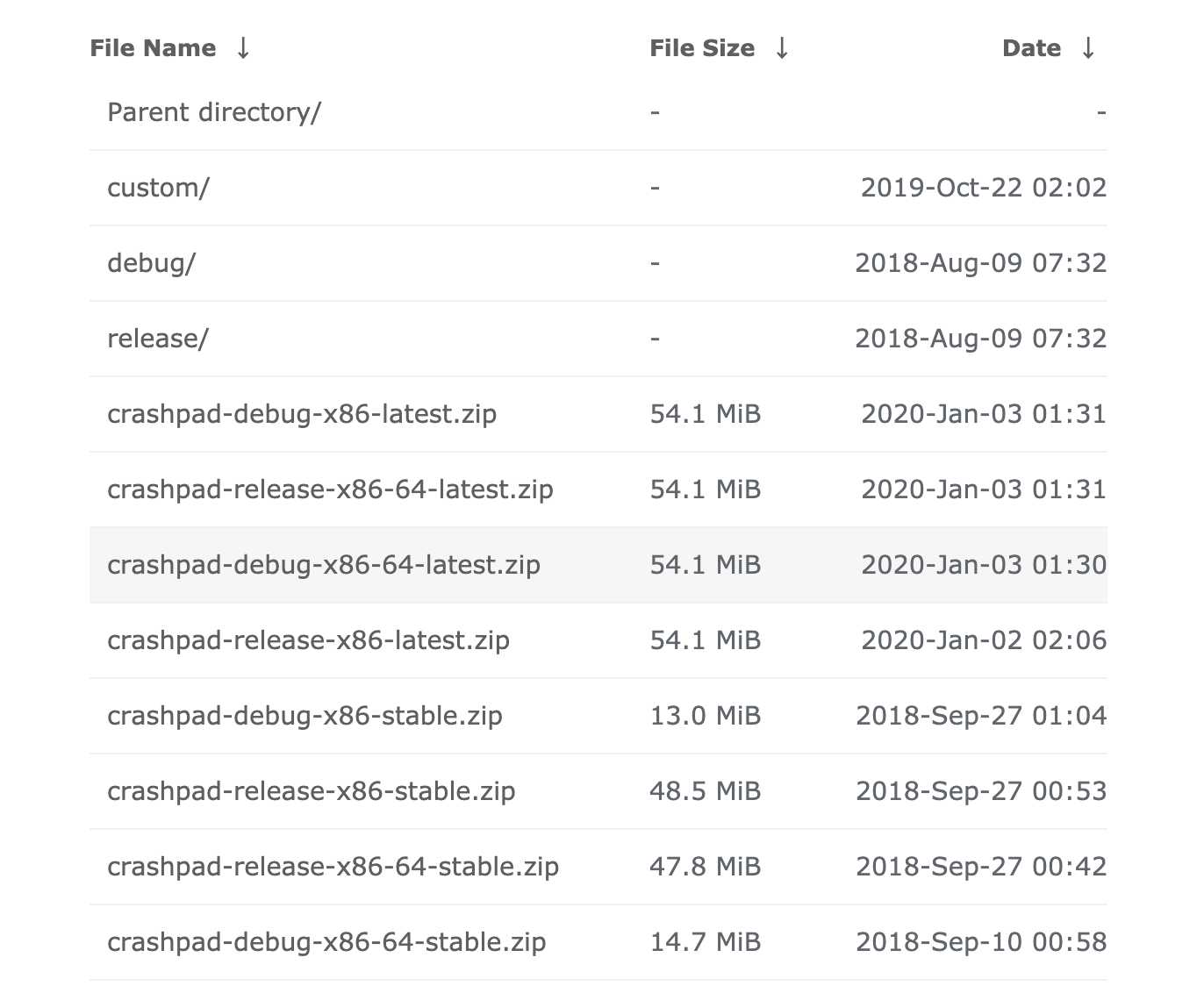Viewport: 1204px width, 986px height.
Task: Click the File Name sort arrow icon
Action: (243, 48)
